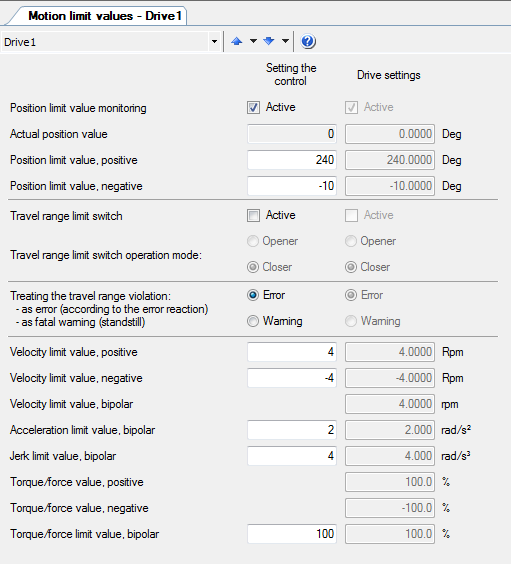Click Velocity limit value, negative control field
Image resolution: width=511 pixels, height=564 pixels.
[x=292, y=378]
